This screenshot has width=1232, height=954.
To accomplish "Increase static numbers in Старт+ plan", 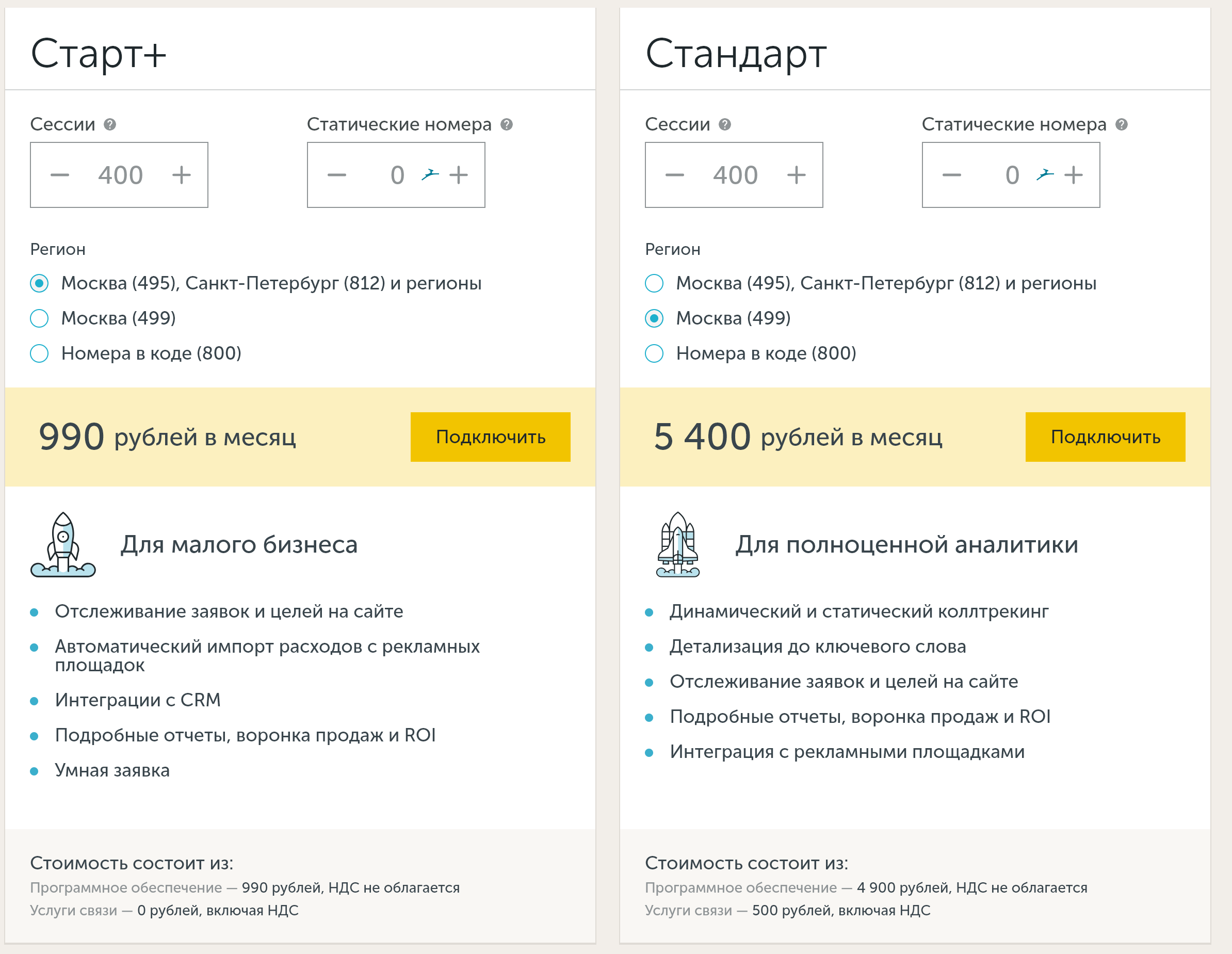I will tap(459, 175).
